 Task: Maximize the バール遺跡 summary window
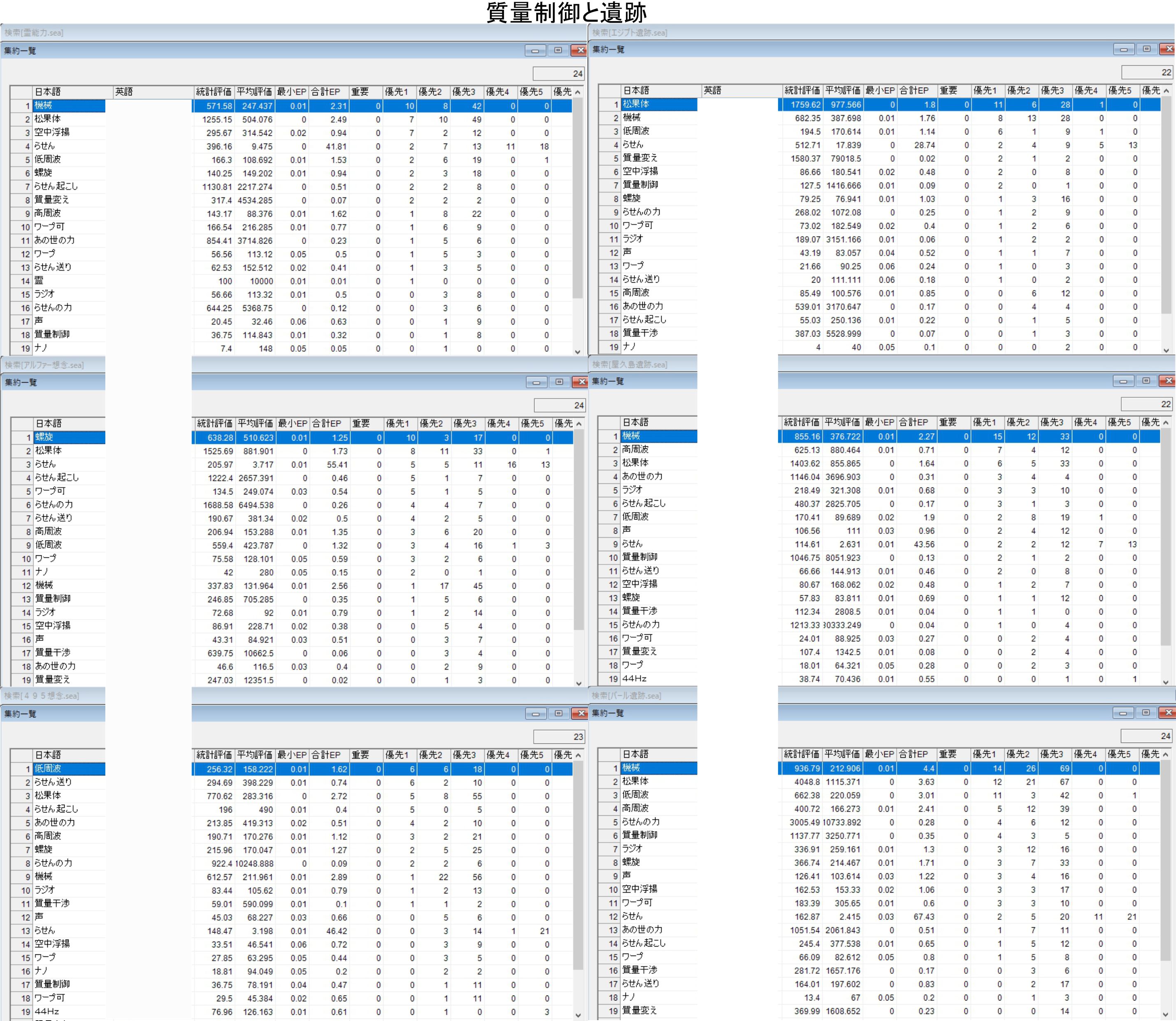1146,713
